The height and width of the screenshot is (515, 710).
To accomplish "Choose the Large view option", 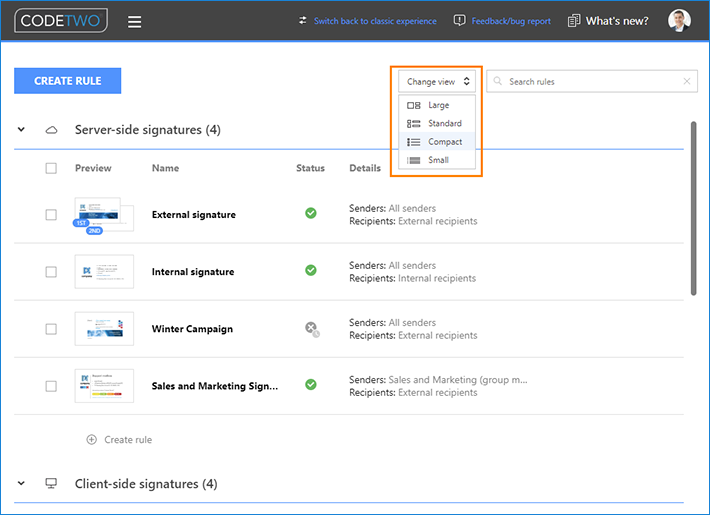I will tap(437, 105).
